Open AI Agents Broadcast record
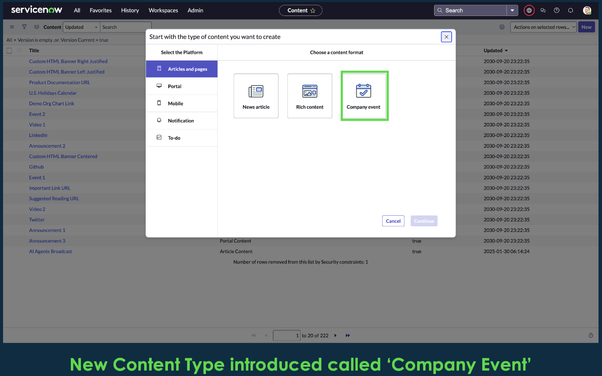Screen dimensions: 602x376 [51, 251]
